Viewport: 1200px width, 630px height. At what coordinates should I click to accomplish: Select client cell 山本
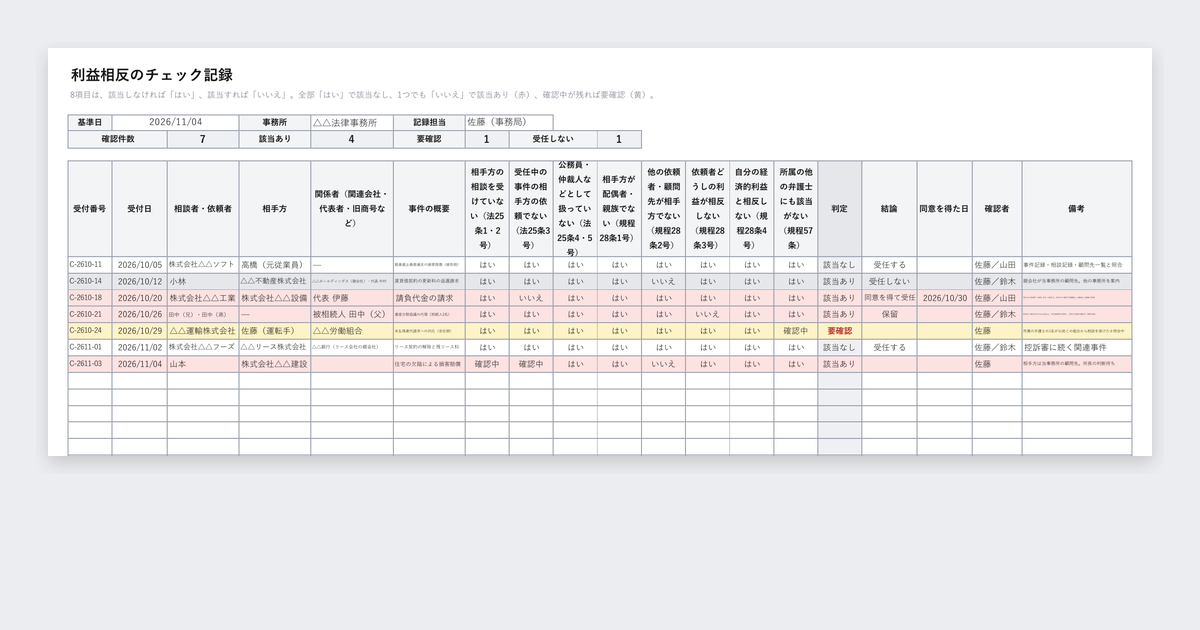point(203,364)
